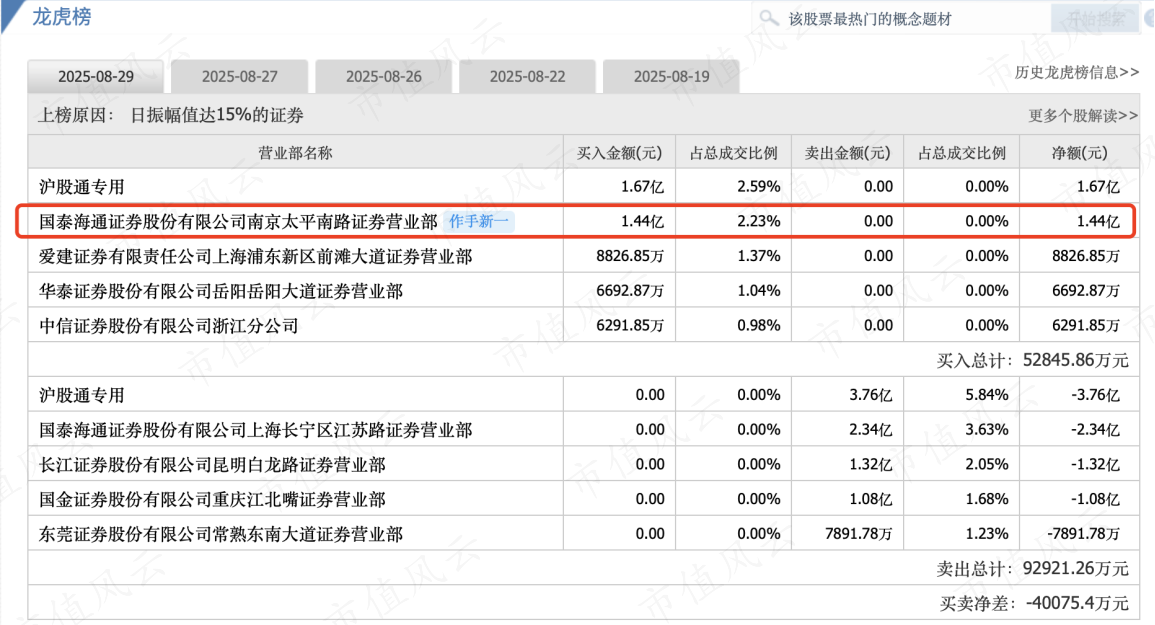
Task: Select the 2025-08-26 date tab
Action: tap(384, 77)
